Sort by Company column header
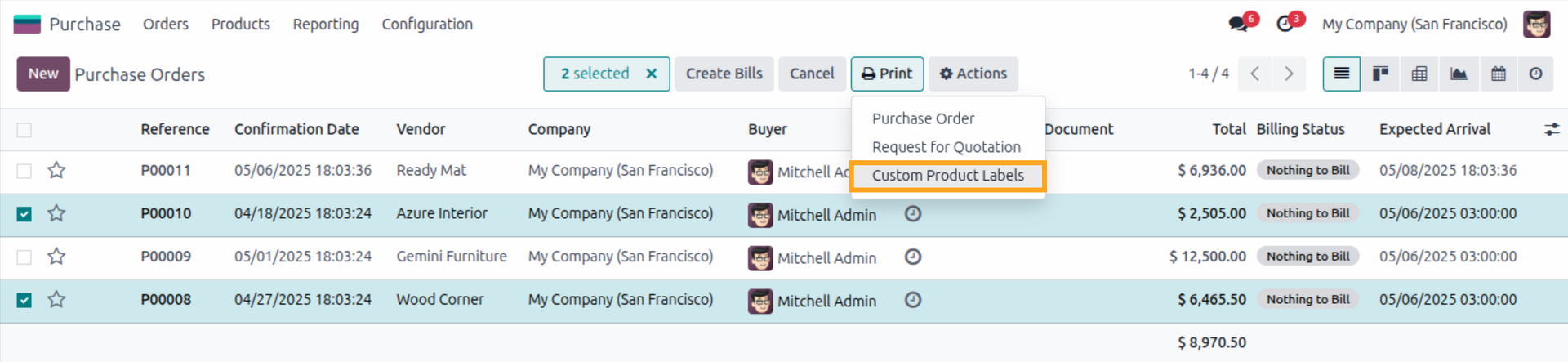 click(x=559, y=129)
